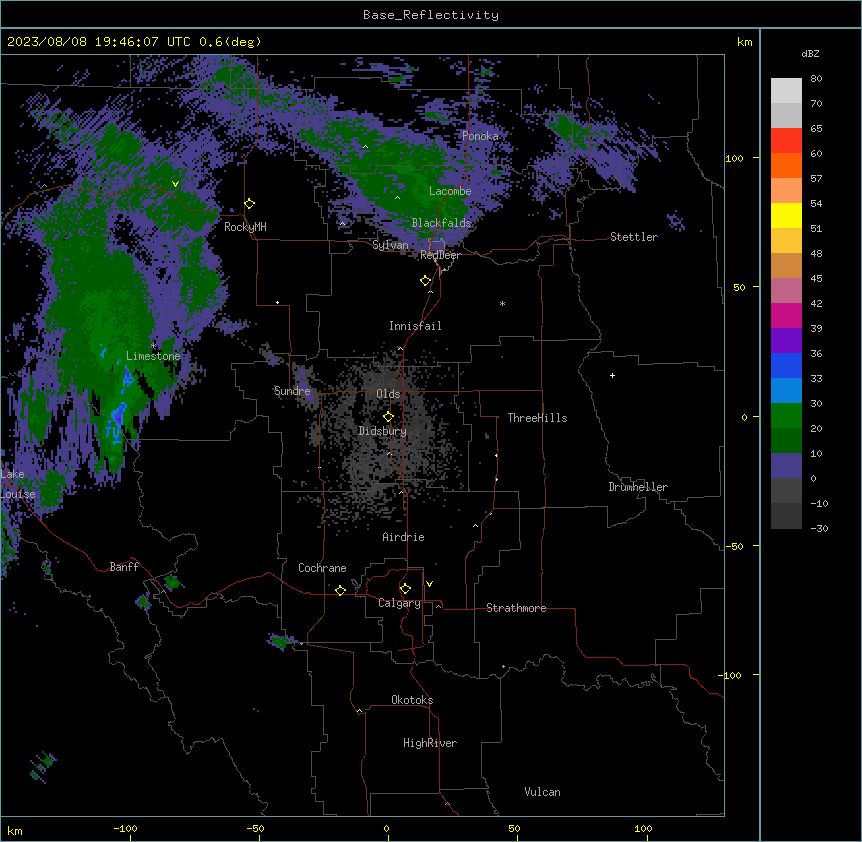Click the yellow marker above Calgary label

point(405,589)
